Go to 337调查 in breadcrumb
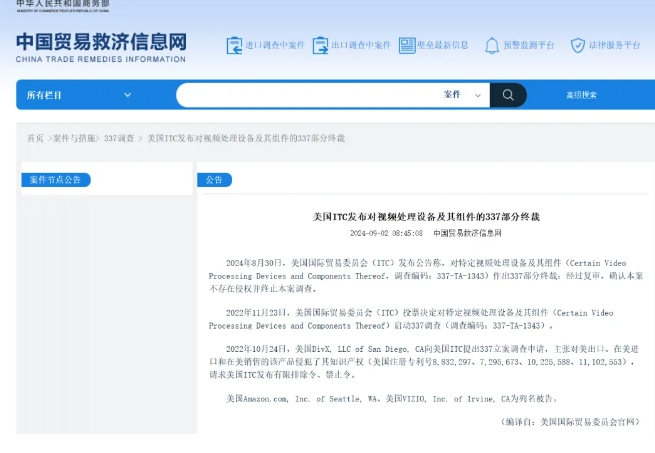The width and height of the screenshot is (655, 453). tap(119, 138)
